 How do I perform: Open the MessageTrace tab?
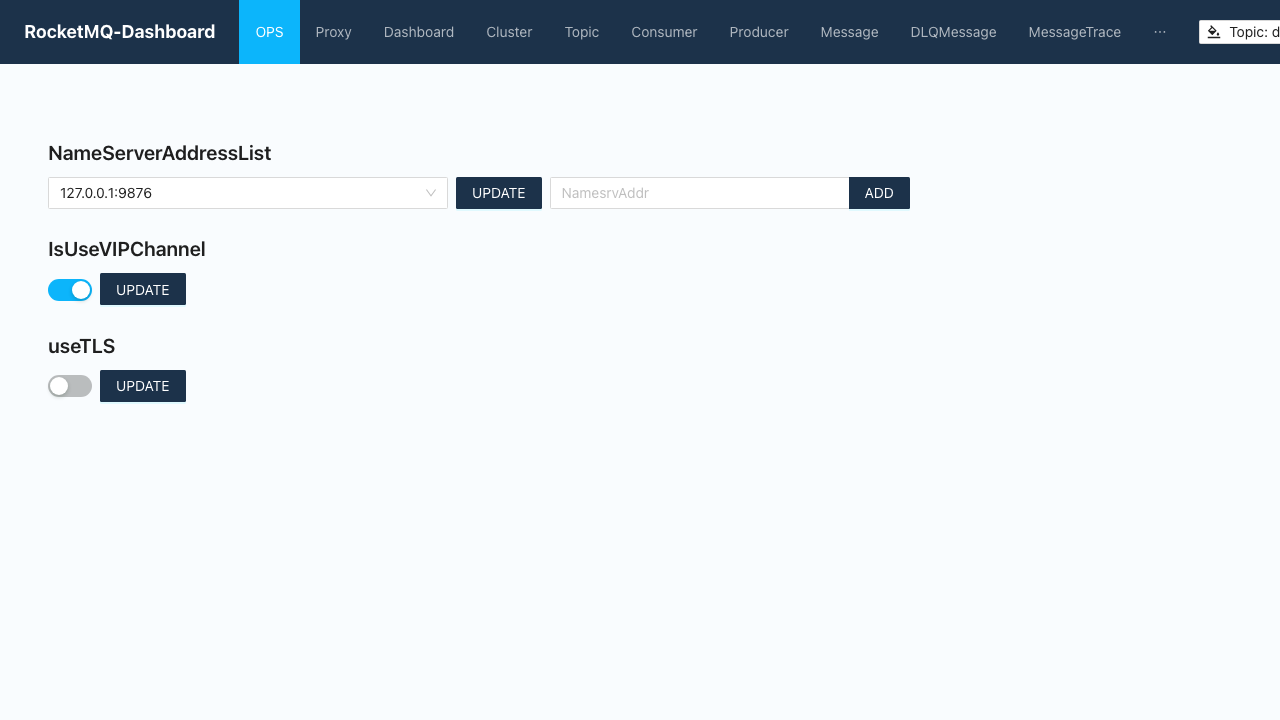coord(1074,32)
